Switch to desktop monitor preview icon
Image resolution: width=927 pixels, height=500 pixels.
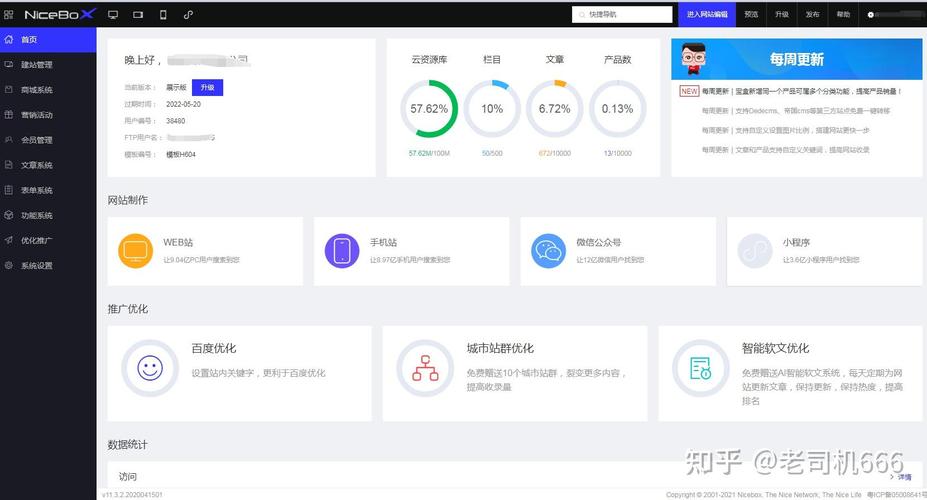pos(113,15)
